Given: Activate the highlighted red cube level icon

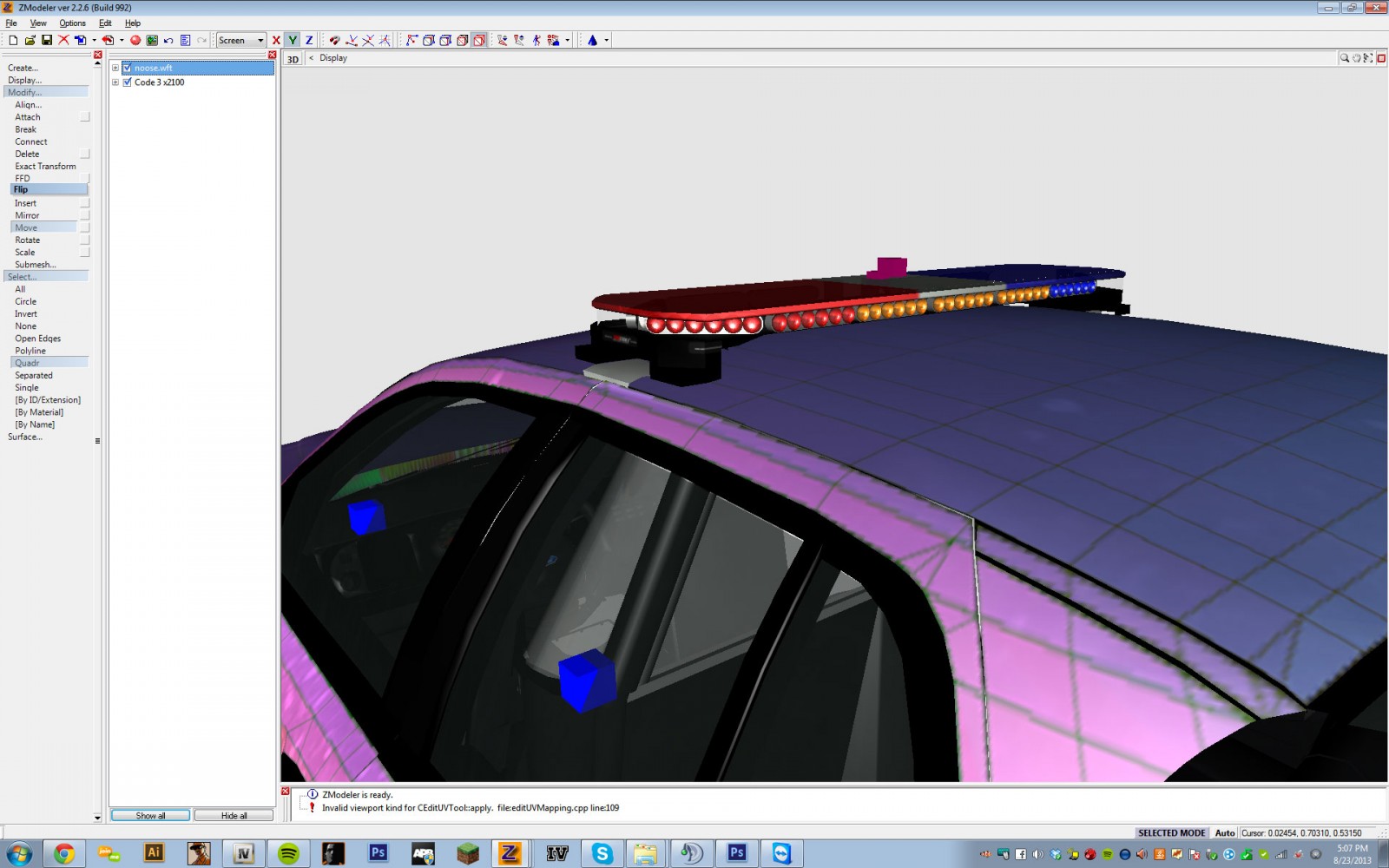Looking at the screenshot, I should 479,40.
